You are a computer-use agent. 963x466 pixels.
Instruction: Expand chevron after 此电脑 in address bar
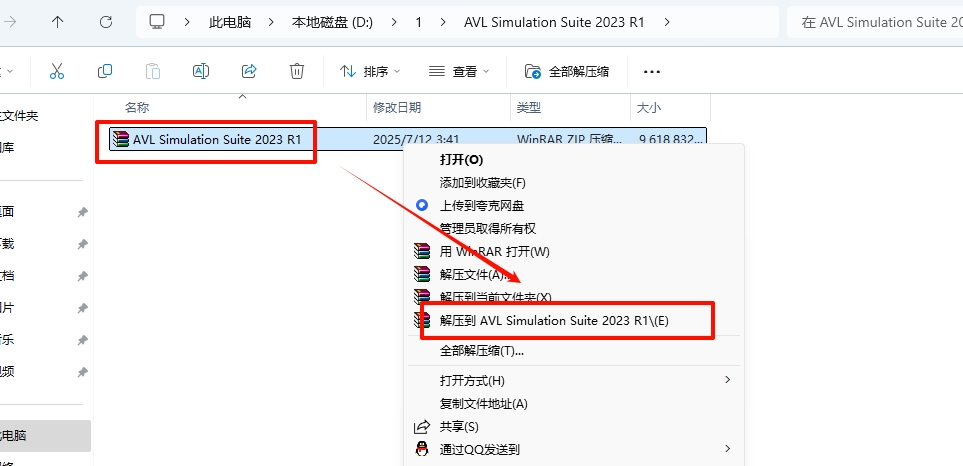(x=271, y=22)
